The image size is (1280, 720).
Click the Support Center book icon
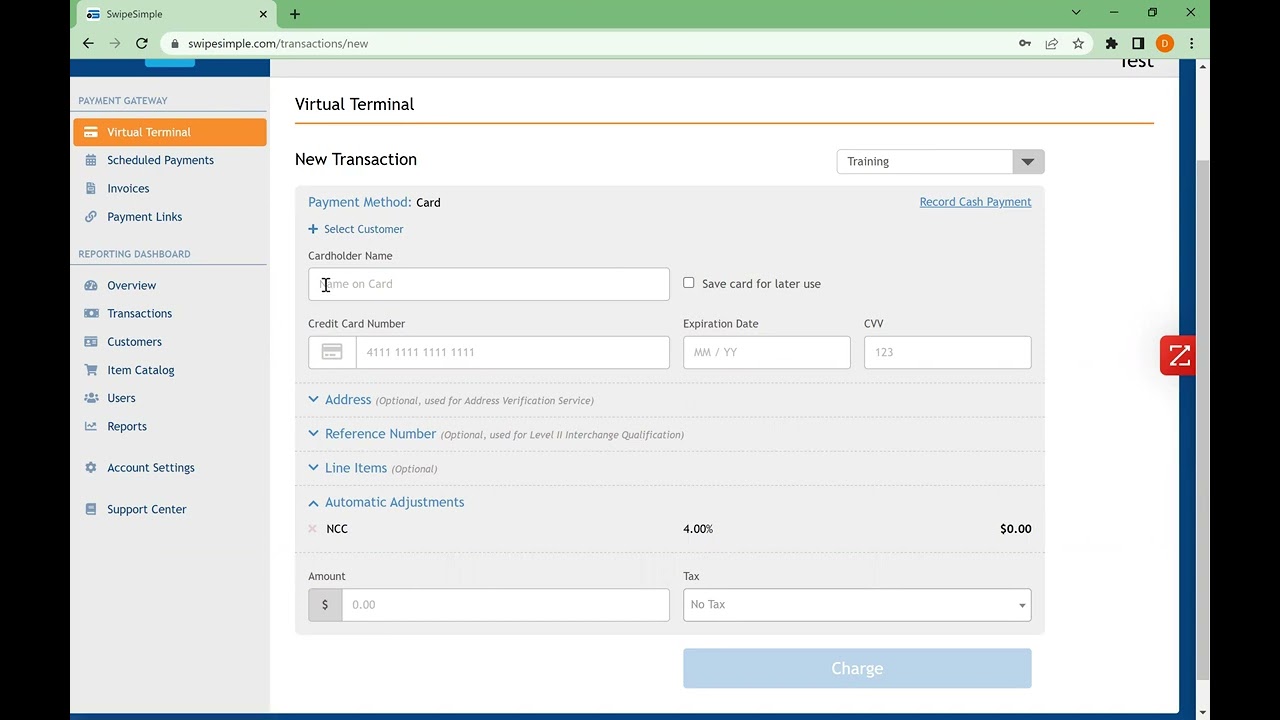[91, 509]
